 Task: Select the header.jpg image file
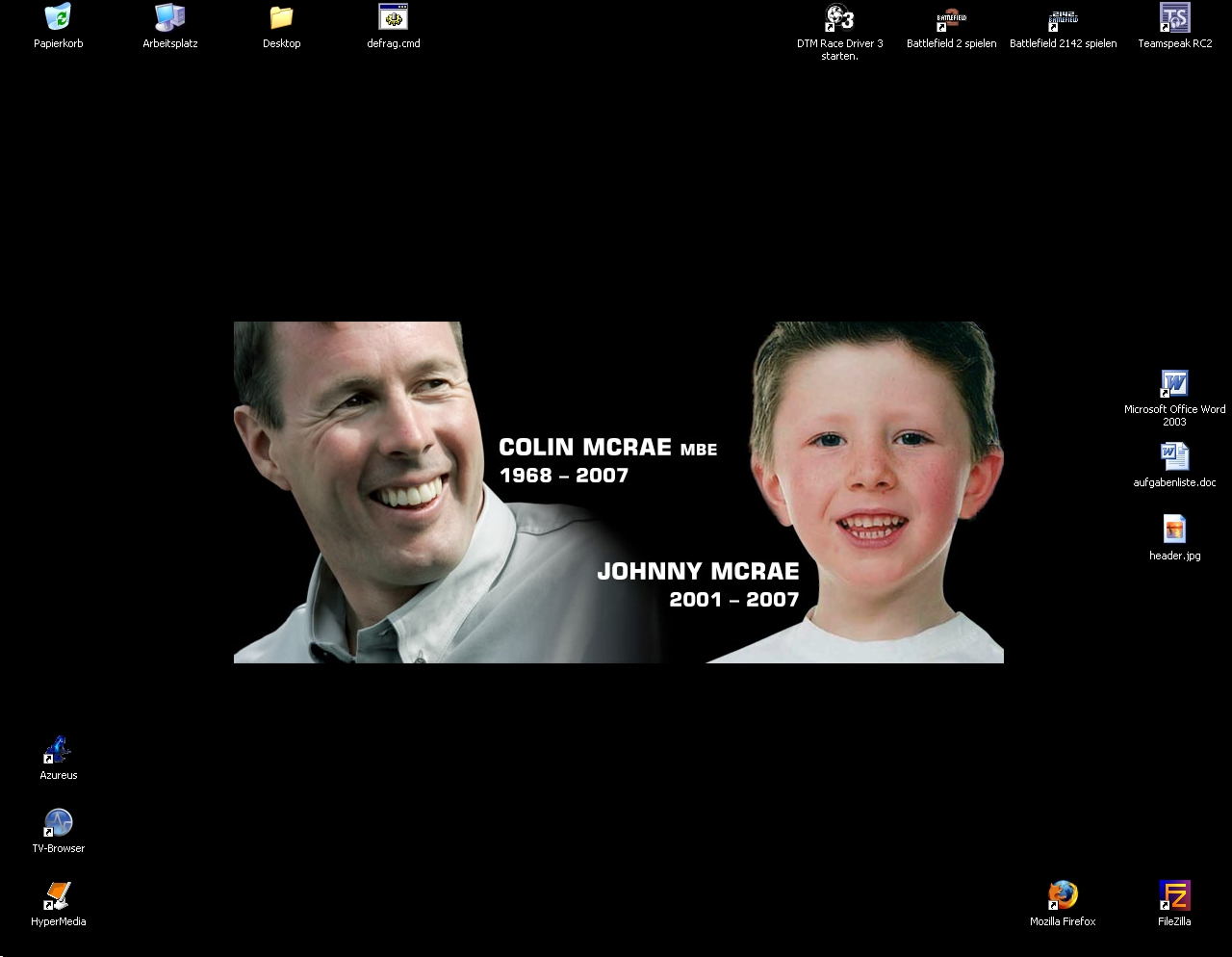(x=1174, y=530)
